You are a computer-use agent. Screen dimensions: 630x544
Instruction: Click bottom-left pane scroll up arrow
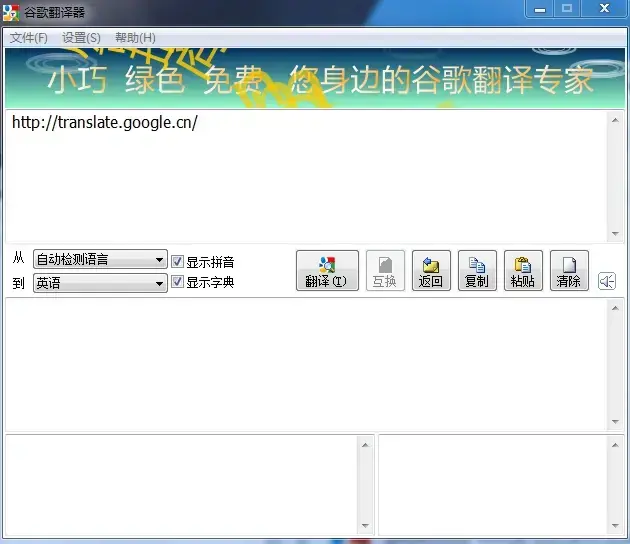(x=365, y=445)
